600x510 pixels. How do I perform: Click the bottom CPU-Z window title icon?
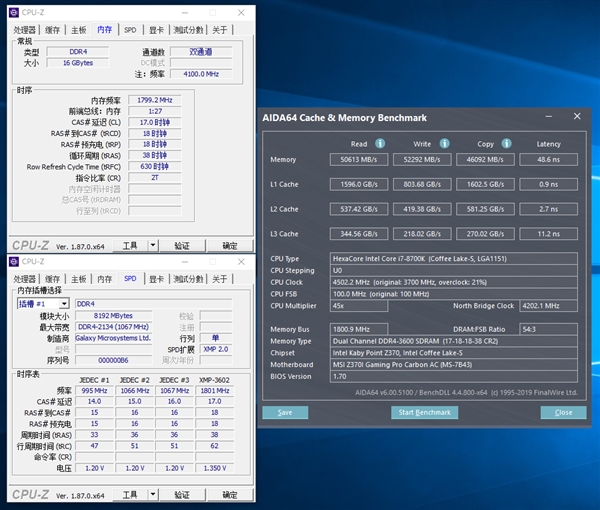(x=13, y=262)
